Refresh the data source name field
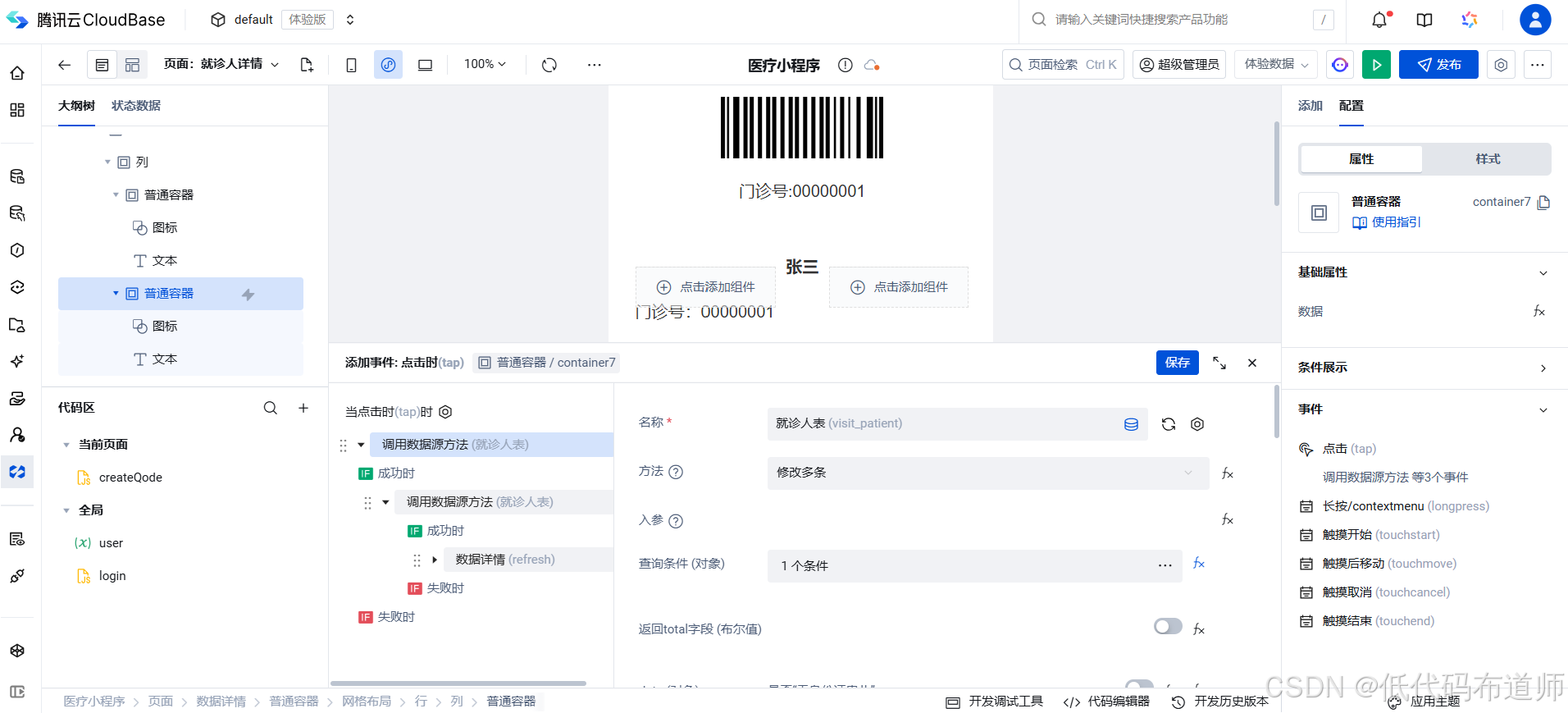The image size is (1568, 713). point(1168,424)
